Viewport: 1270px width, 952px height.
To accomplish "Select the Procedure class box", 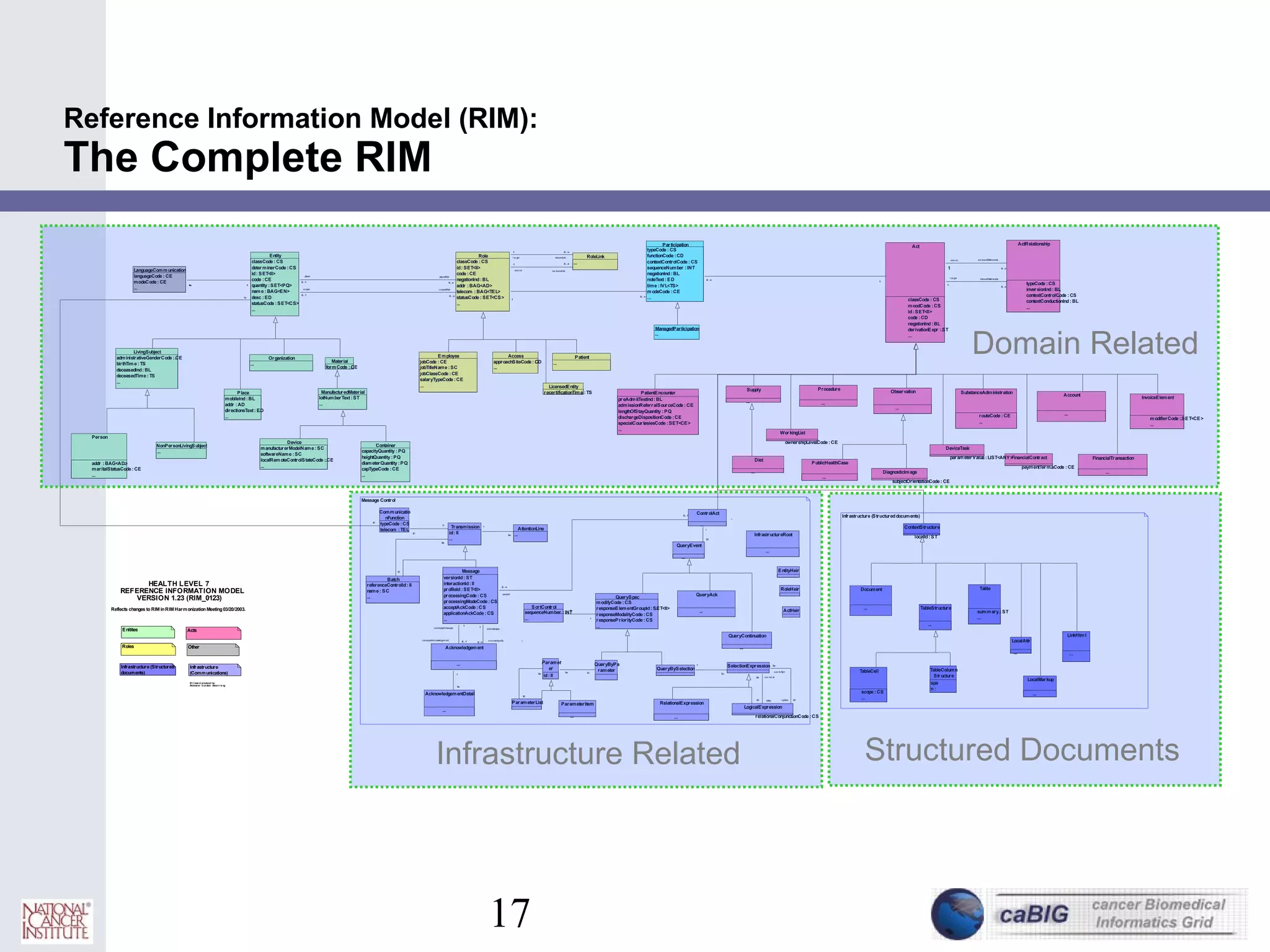I will (828, 395).
